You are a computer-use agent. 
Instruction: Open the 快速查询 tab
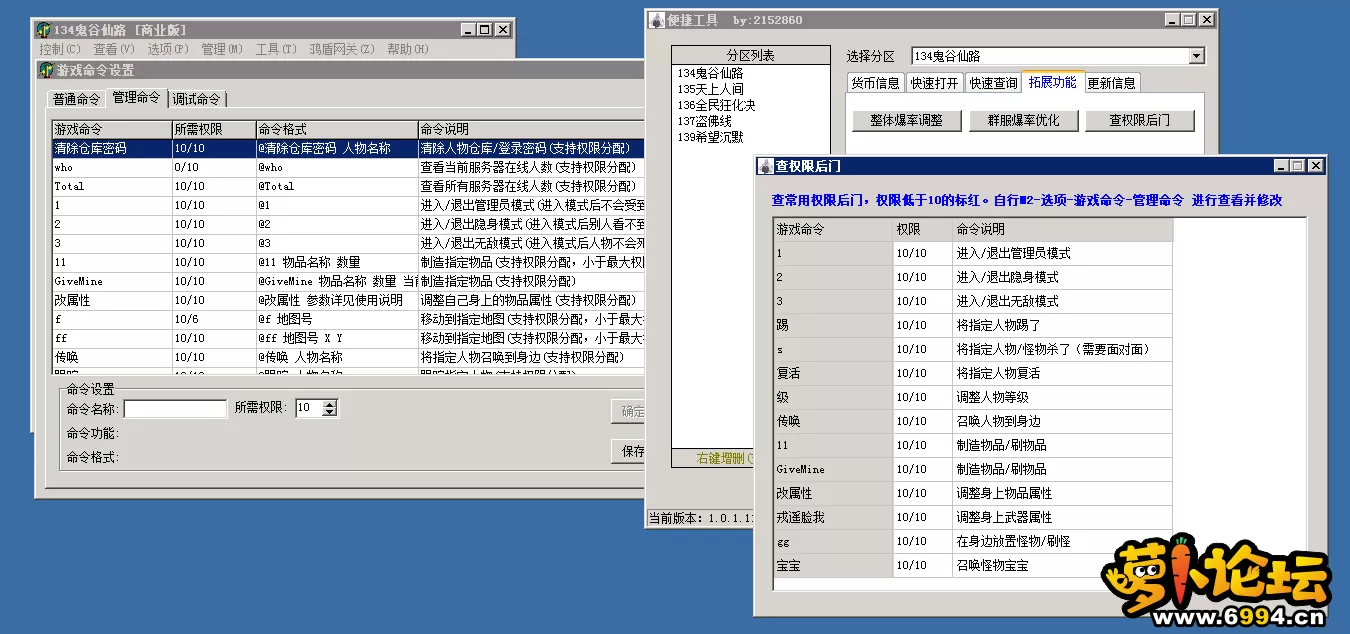point(994,83)
